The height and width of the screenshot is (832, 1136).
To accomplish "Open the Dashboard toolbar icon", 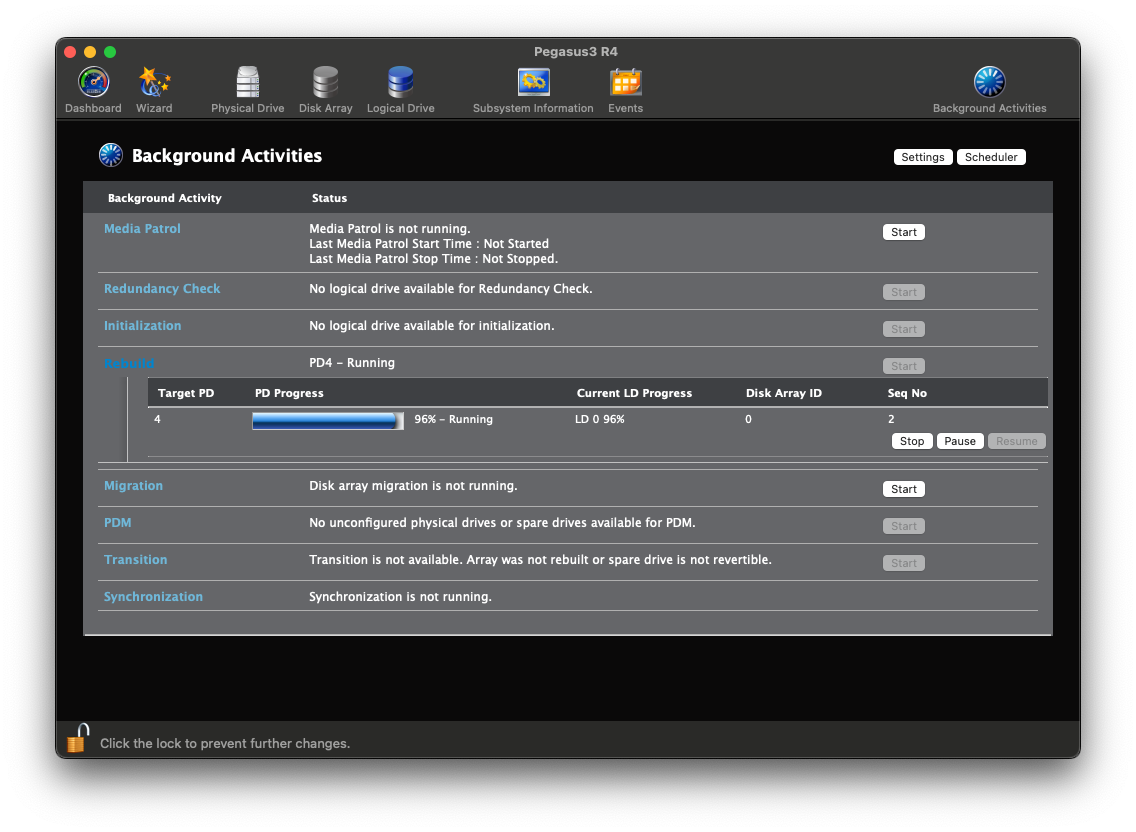I will (x=93, y=82).
